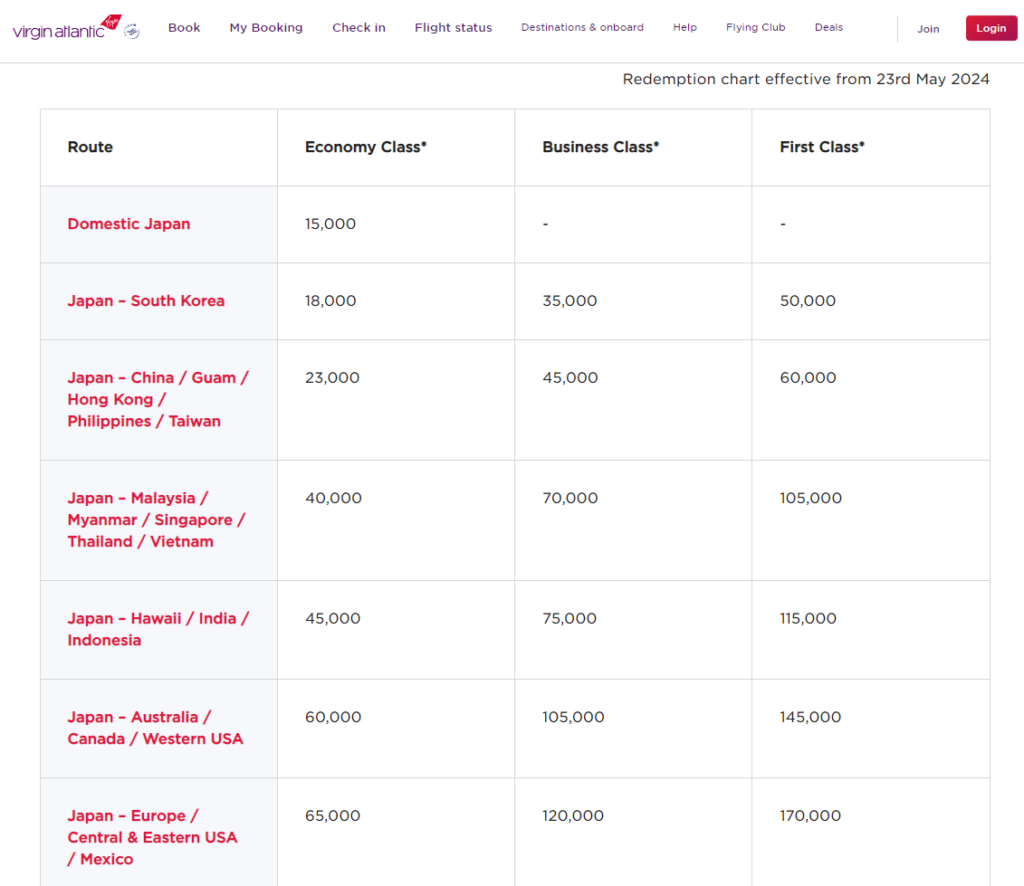Image resolution: width=1024 pixels, height=886 pixels.
Task: Open the Help menu item
Action: pos(685,28)
